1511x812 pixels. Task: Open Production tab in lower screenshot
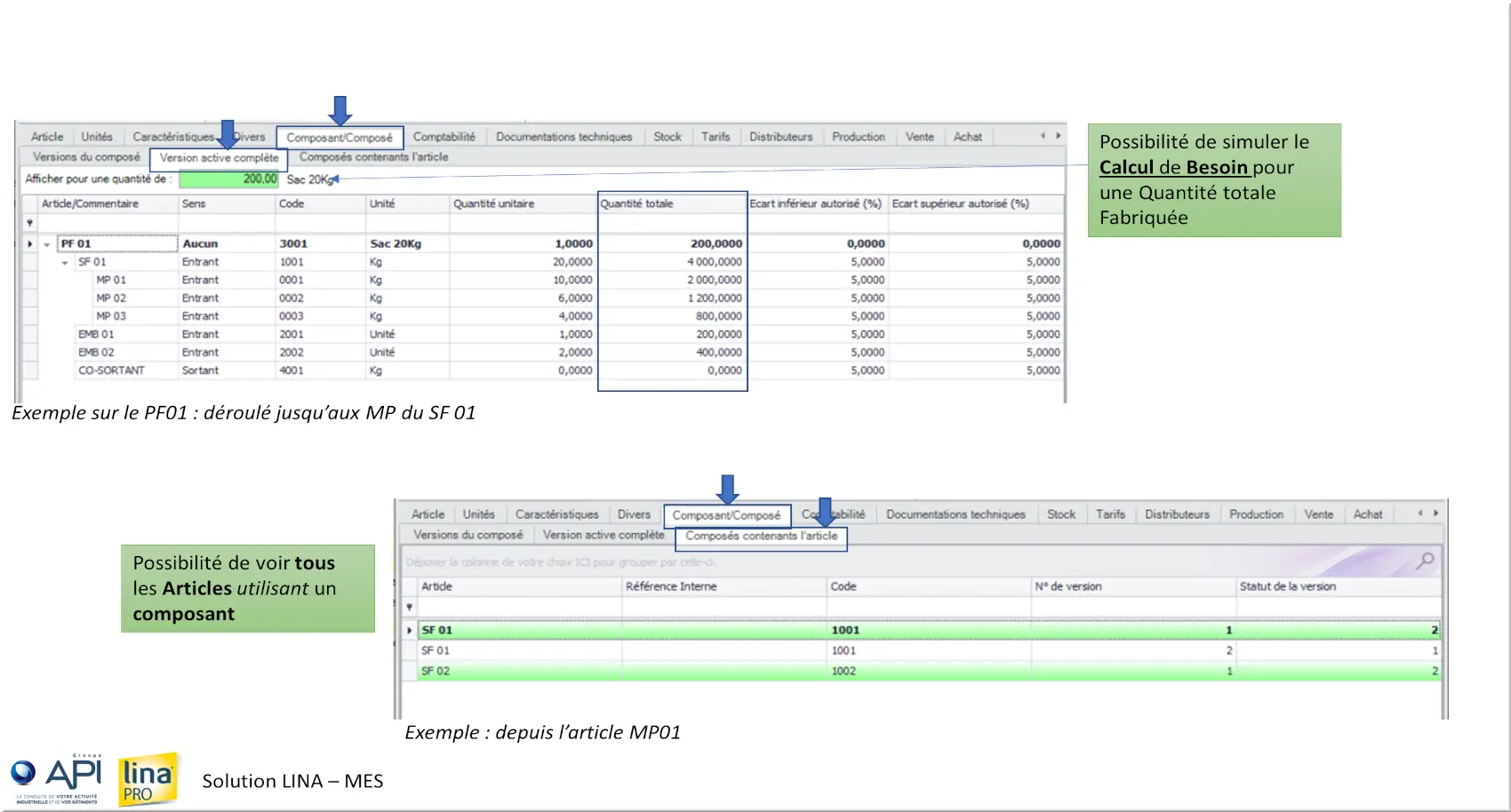1256,514
